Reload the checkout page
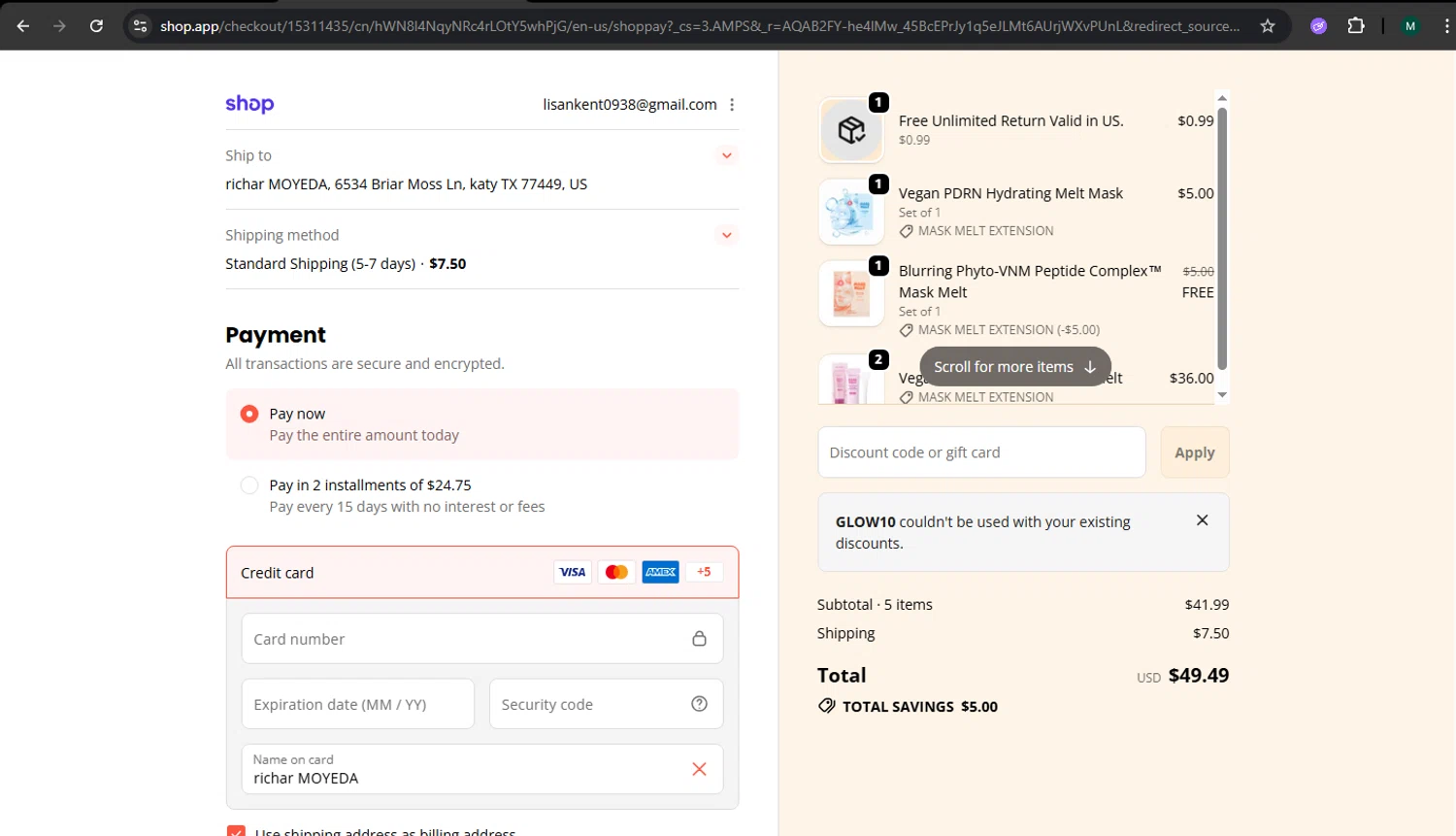 (x=96, y=26)
